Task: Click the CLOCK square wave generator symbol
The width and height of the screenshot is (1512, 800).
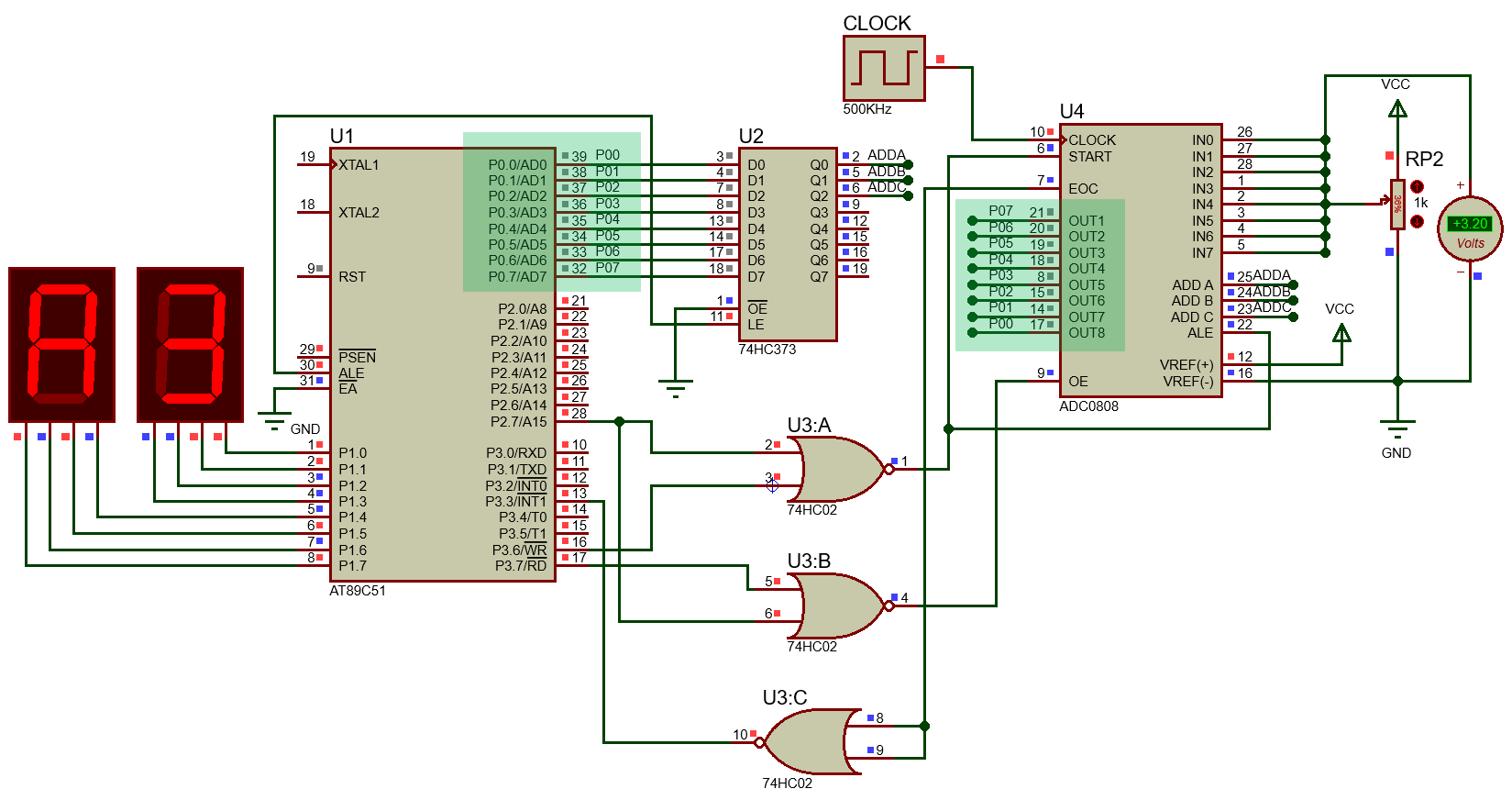Action: pos(884,68)
